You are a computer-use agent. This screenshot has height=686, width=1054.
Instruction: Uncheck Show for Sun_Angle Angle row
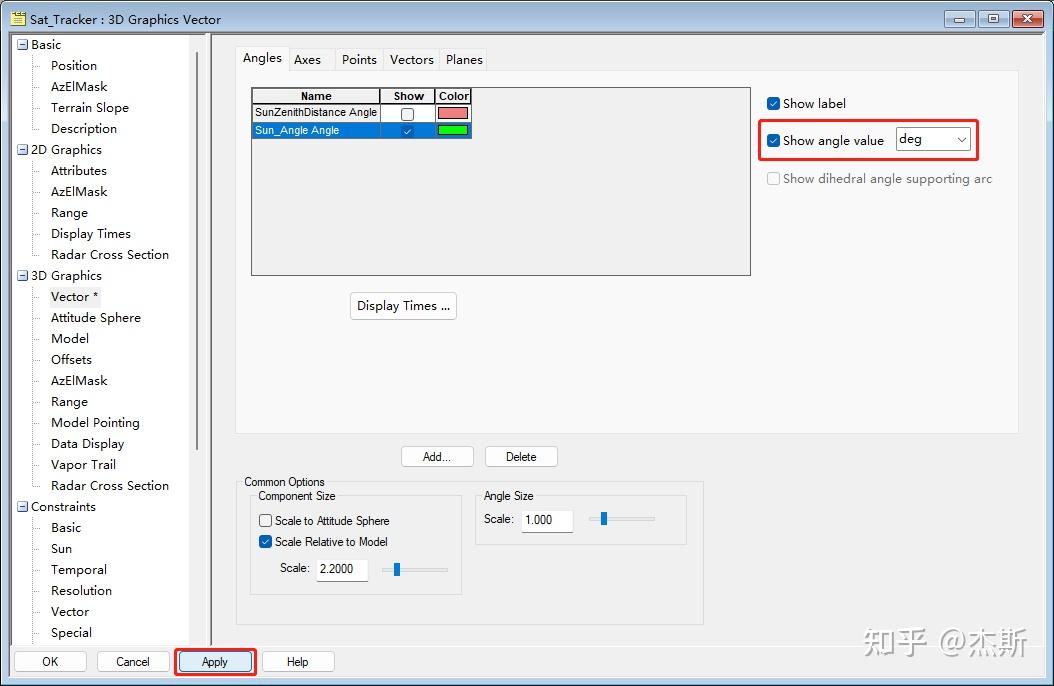tap(407, 131)
